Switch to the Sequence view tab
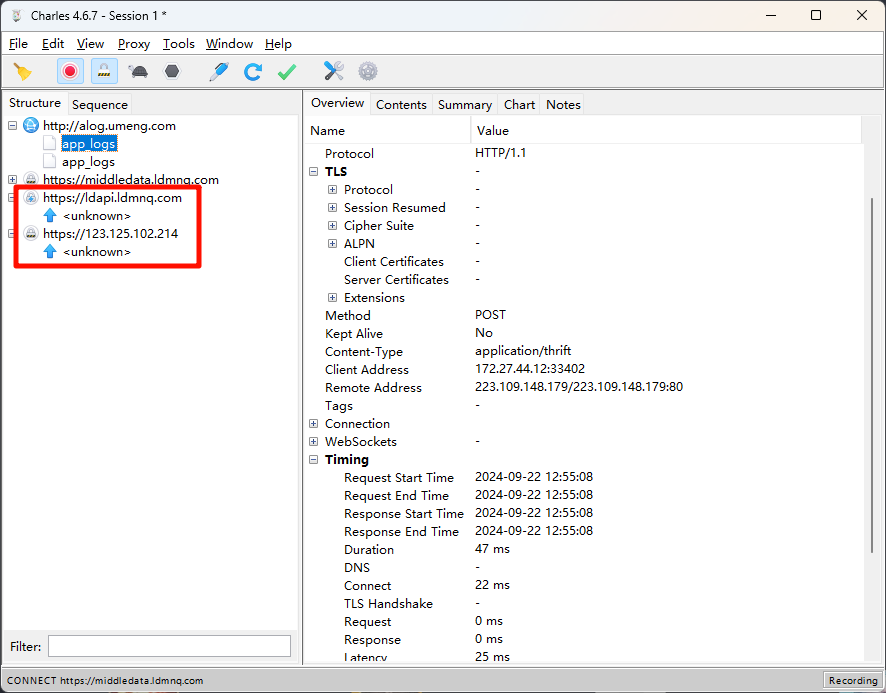This screenshot has height=693, width=886. 100,105
